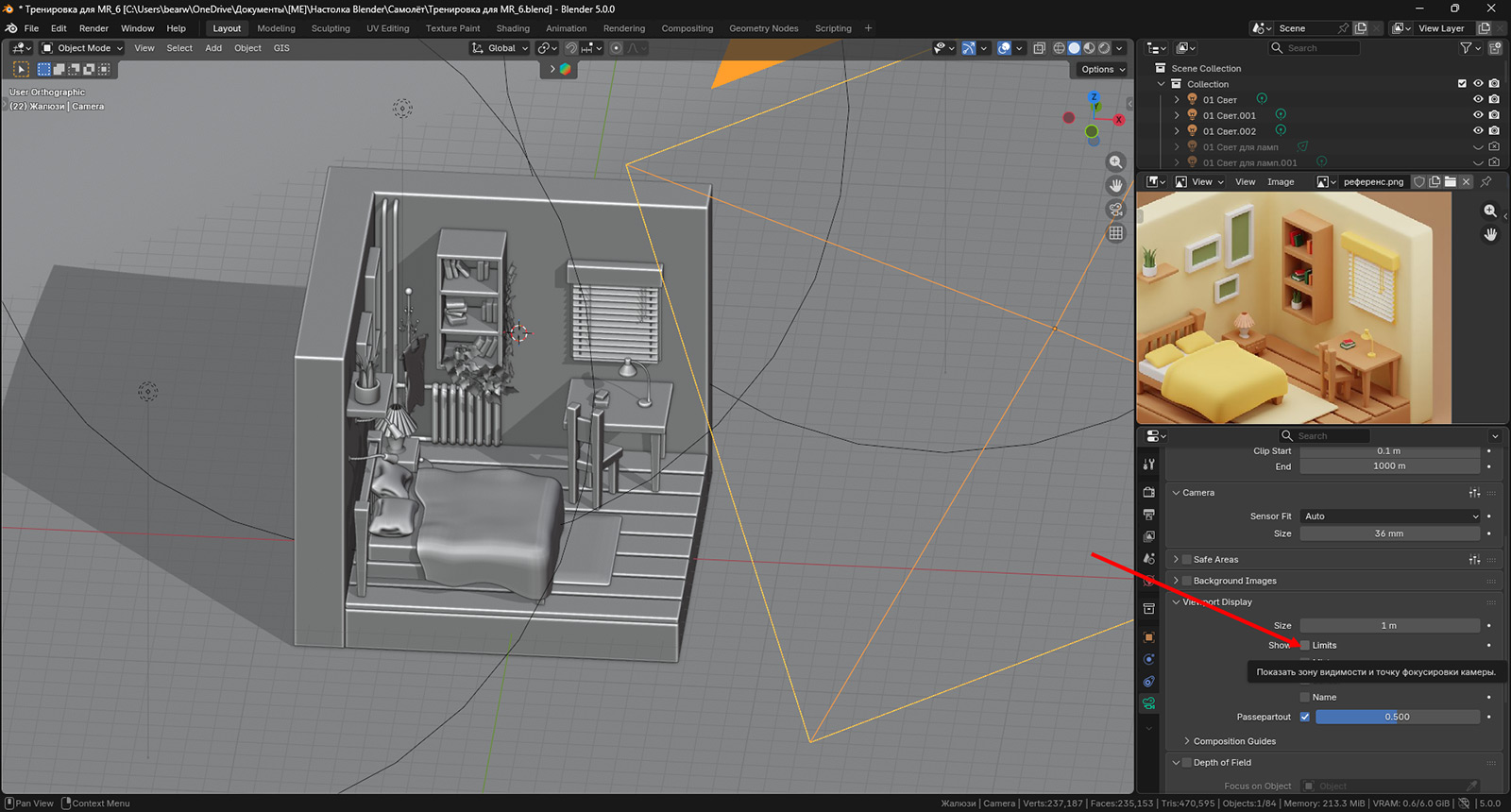Open the Tool properties tab
This screenshot has height=812, width=1511.
pos(1148,465)
